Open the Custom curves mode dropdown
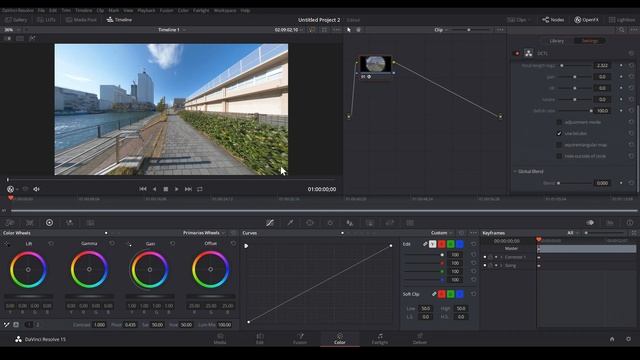 [x=442, y=233]
